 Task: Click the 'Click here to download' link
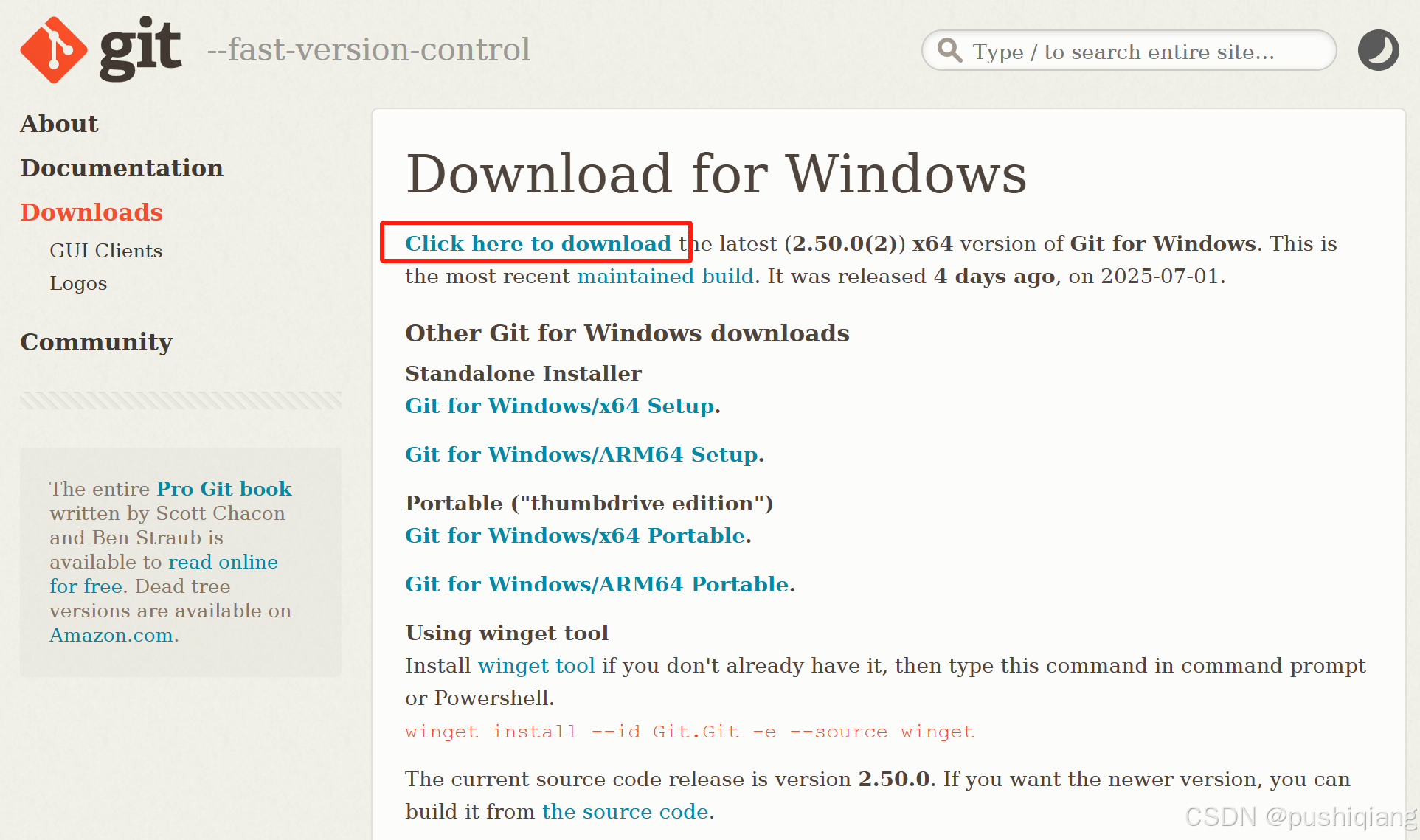click(x=538, y=243)
